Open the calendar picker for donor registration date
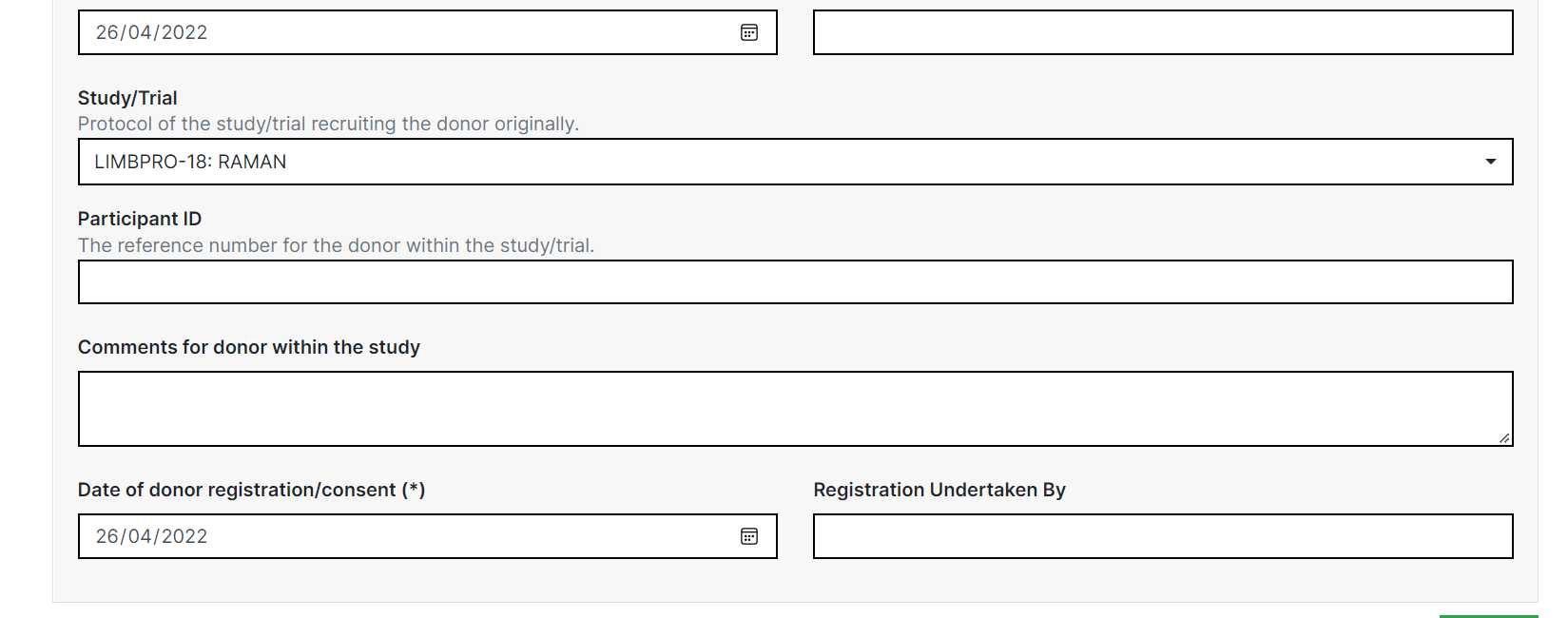1568x618 pixels. tap(749, 536)
